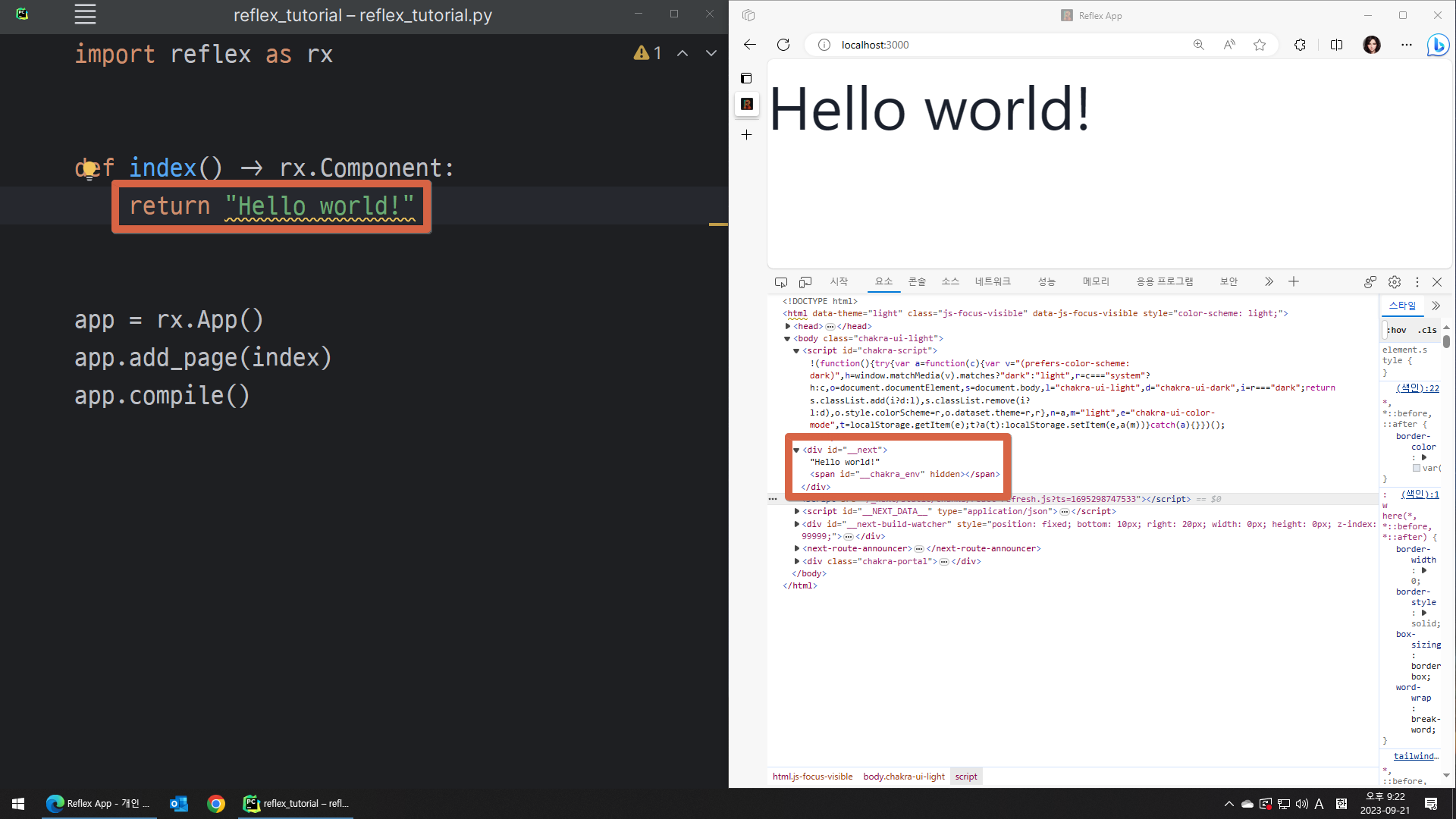The width and height of the screenshot is (1456, 819).
Task: Open the 네트워크 tab
Action: coord(993,281)
